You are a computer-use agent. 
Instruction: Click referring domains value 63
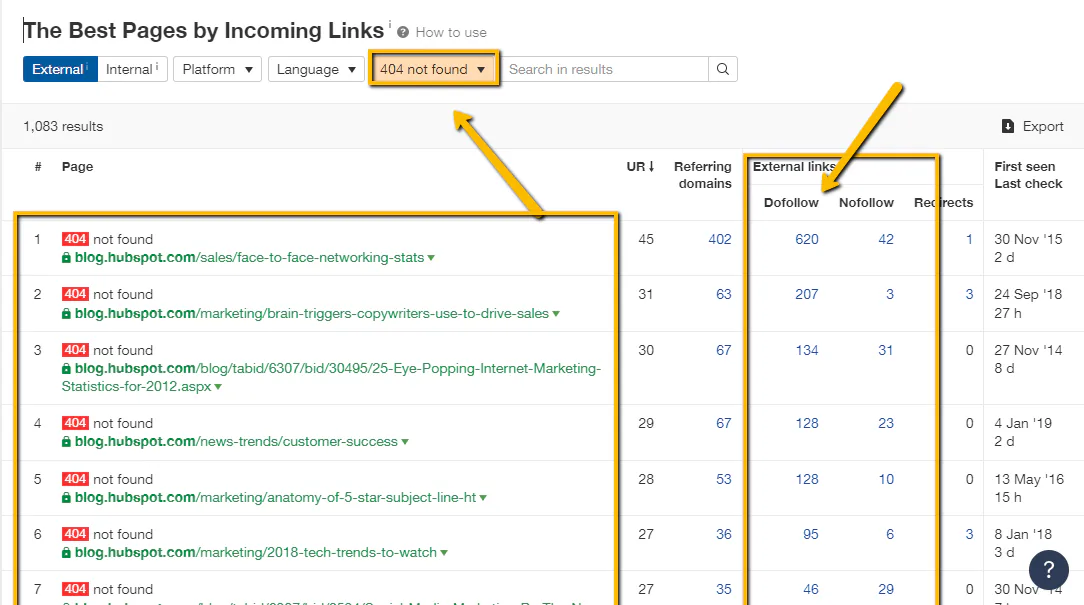724,295
